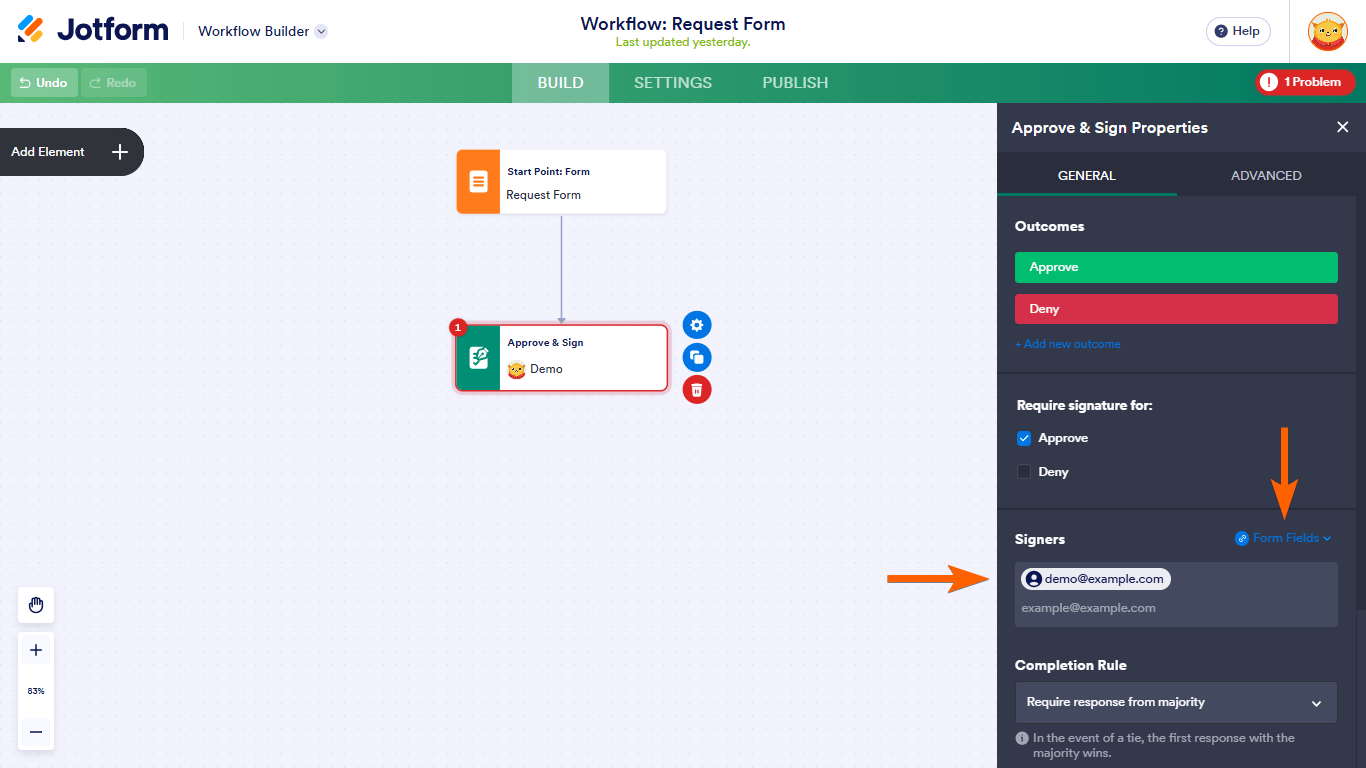Select the Start Point: Form node
Screen dimensions: 1366x768
pos(561,182)
